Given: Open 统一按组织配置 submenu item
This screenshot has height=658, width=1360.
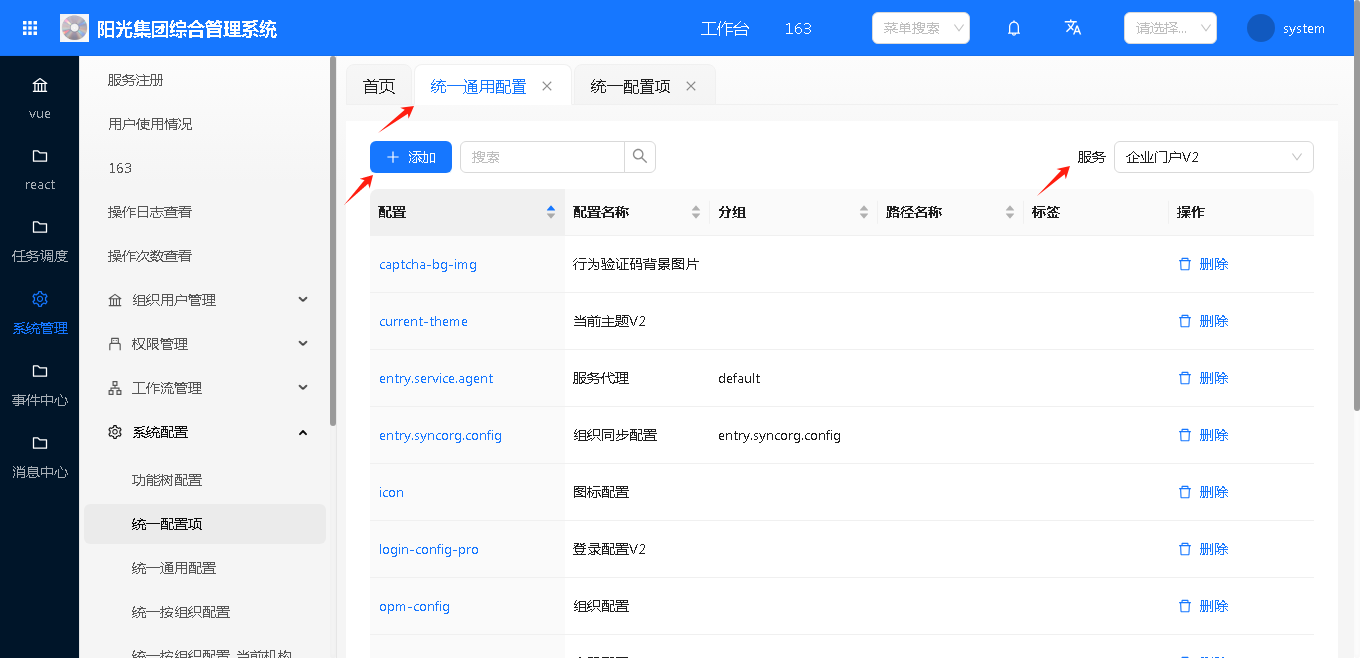Looking at the screenshot, I should pyautogui.click(x=181, y=612).
